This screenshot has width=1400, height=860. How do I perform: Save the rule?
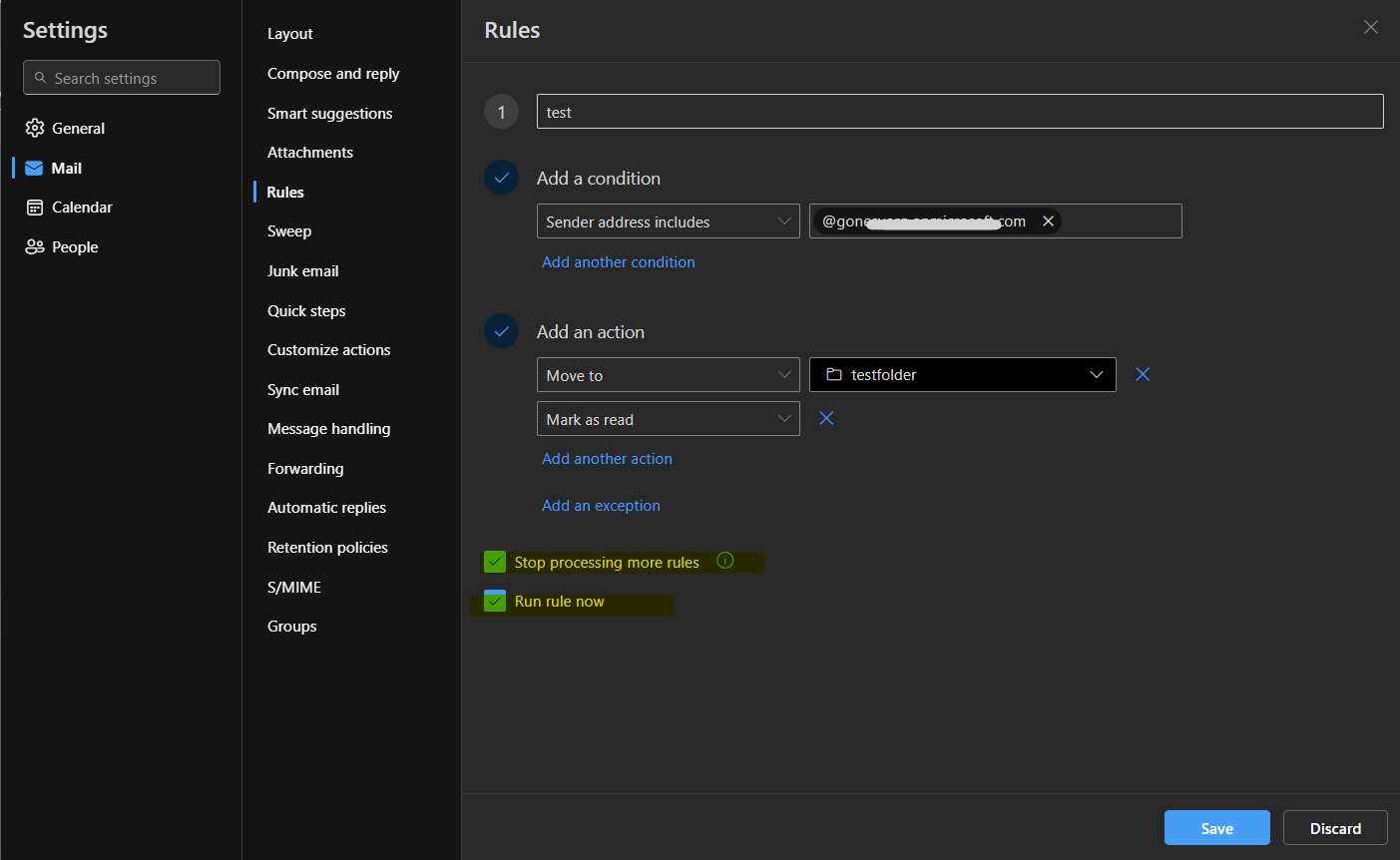click(x=1216, y=827)
